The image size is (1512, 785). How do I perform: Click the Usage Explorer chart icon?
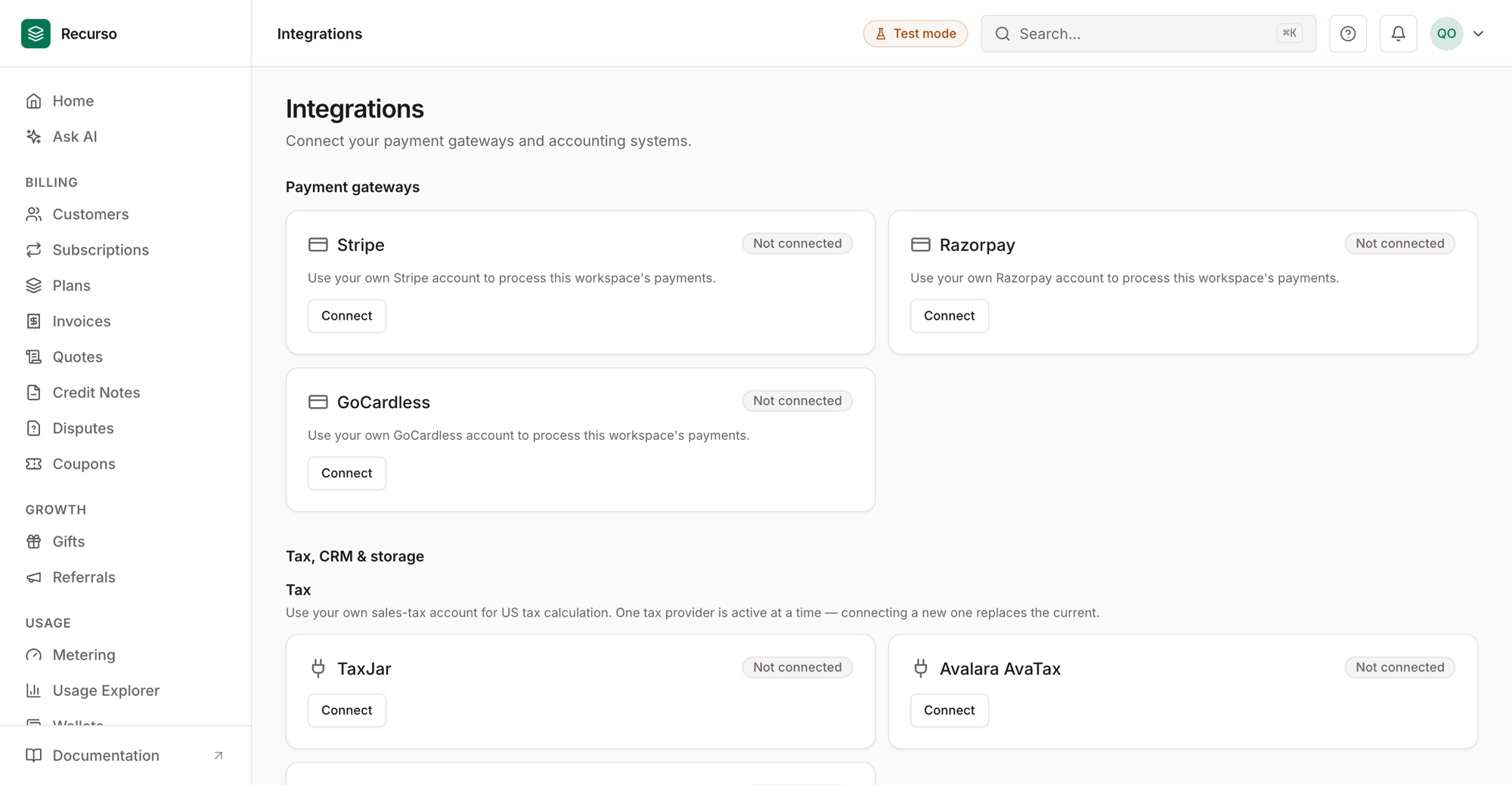coord(34,690)
